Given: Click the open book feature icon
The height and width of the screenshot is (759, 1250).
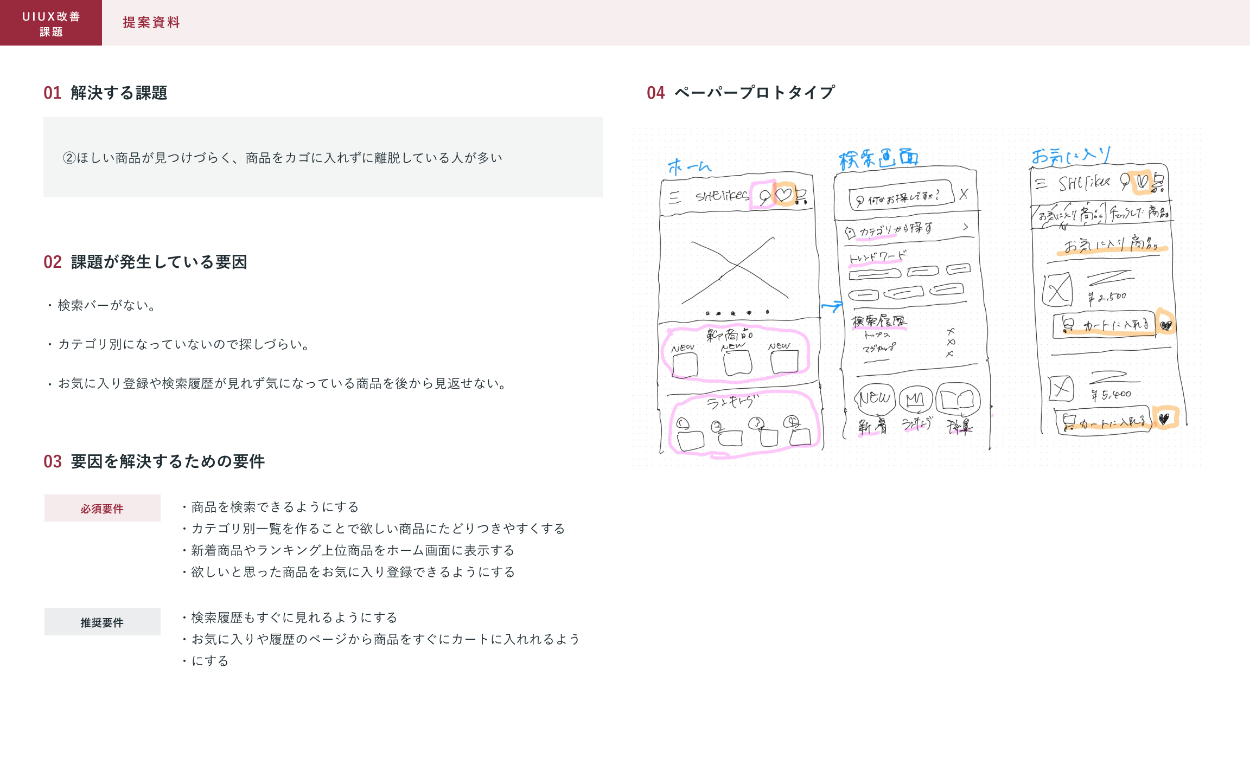Looking at the screenshot, I should coord(958,400).
